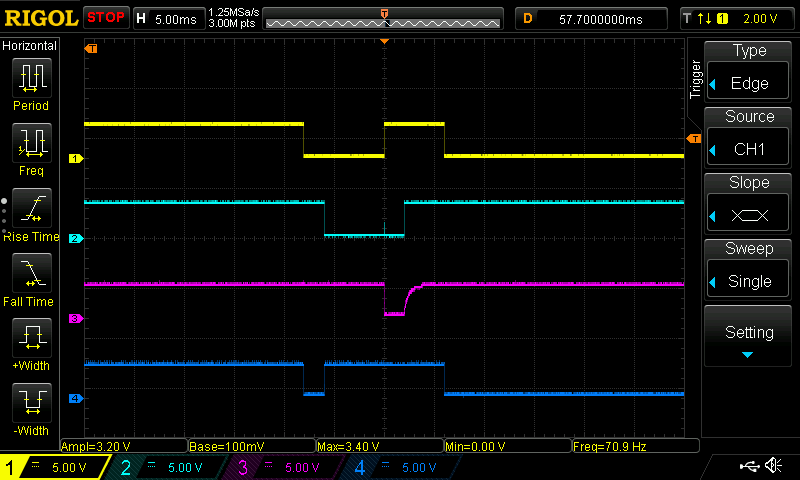Click the yellow channel 1 ground marker
This screenshot has height=480, width=800.
76,159
